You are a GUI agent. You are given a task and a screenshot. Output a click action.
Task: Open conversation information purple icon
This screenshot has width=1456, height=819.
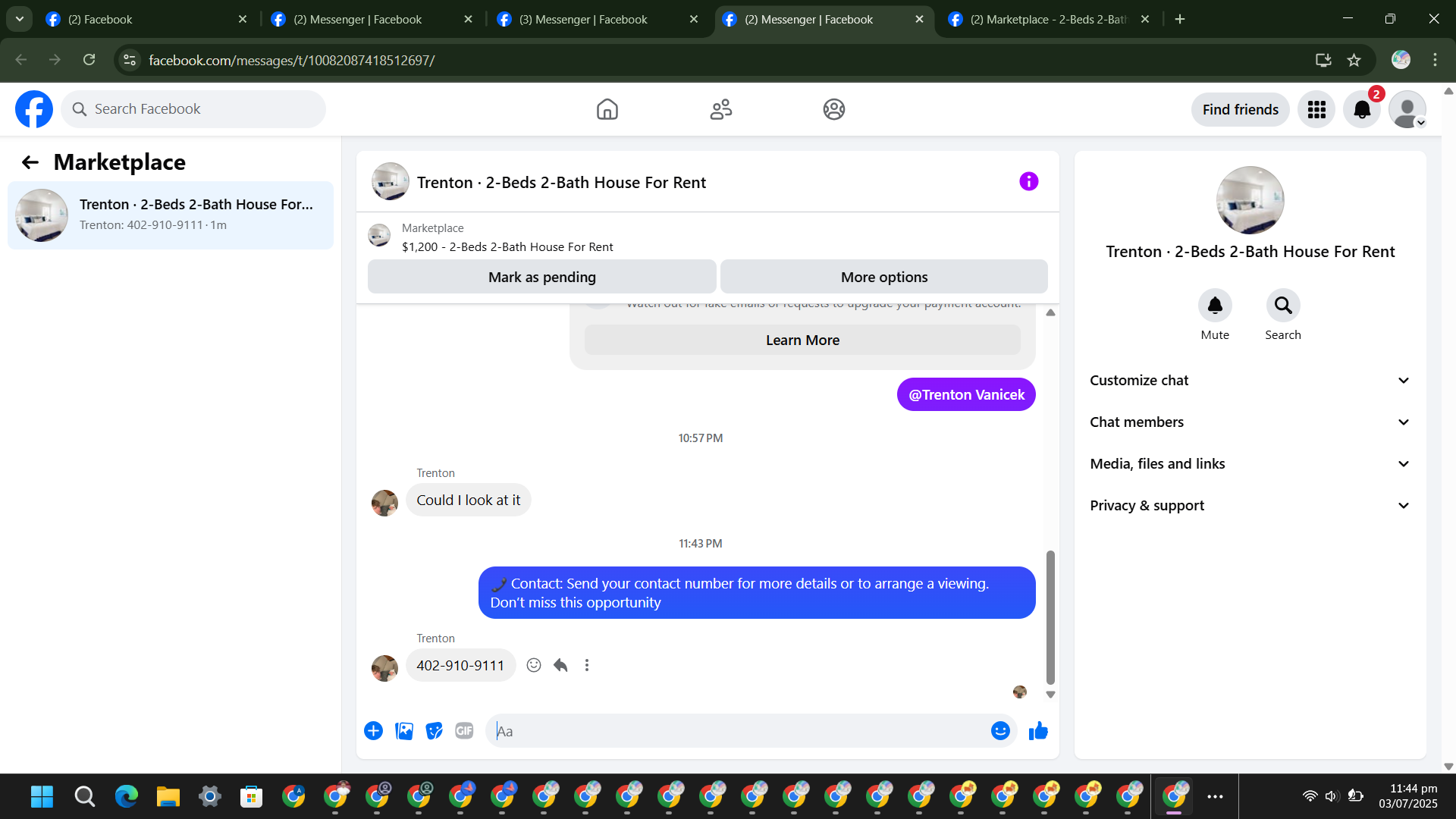pyautogui.click(x=1028, y=182)
